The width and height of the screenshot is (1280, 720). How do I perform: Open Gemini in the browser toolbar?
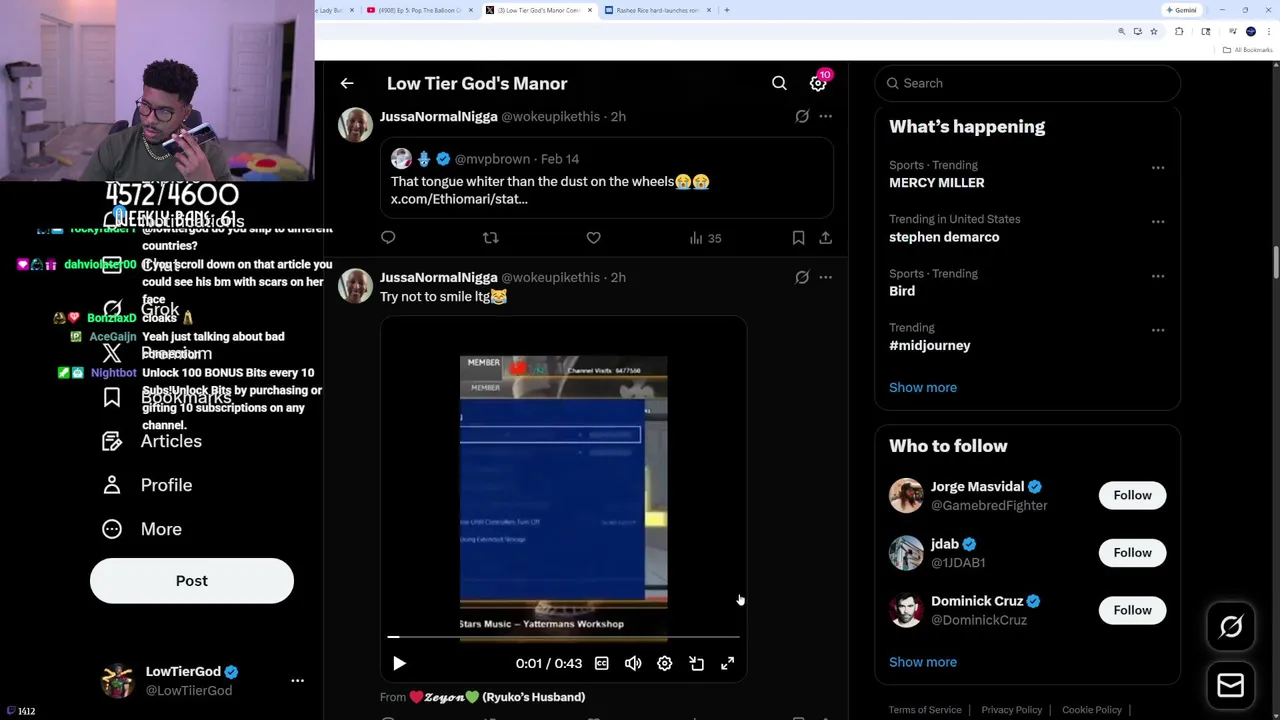click(x=1182, y=10)
